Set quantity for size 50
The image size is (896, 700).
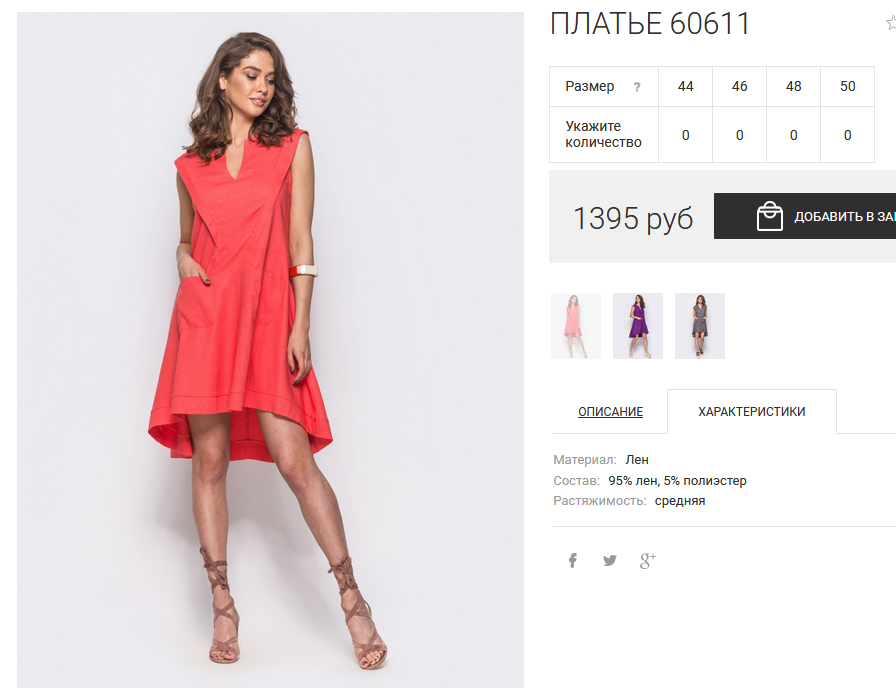847,135
